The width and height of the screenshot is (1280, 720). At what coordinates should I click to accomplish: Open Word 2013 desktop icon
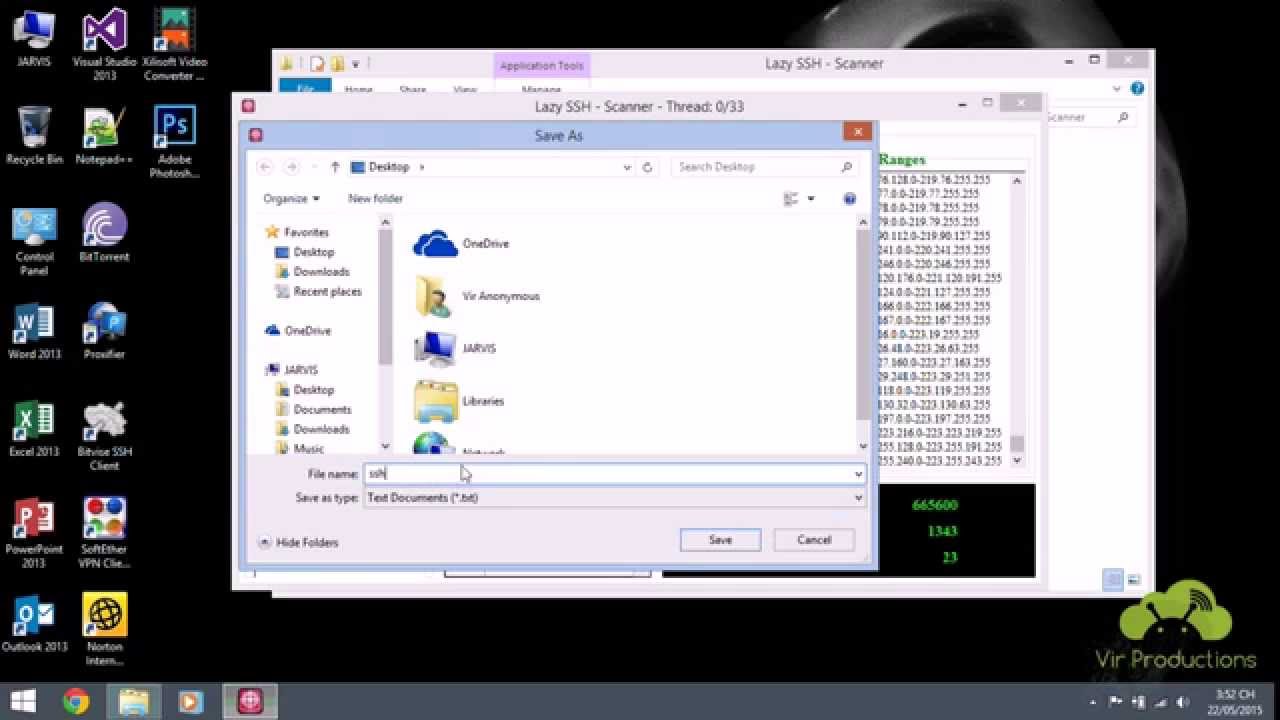coord(34,331)
